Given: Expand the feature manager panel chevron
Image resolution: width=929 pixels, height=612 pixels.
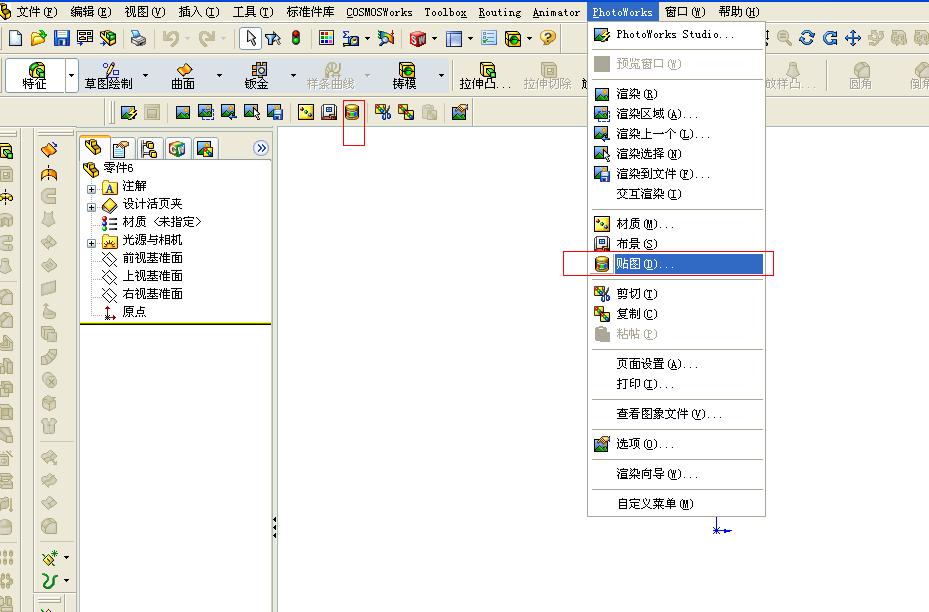Looking at the screenshot, I should (x=261, y=148).
